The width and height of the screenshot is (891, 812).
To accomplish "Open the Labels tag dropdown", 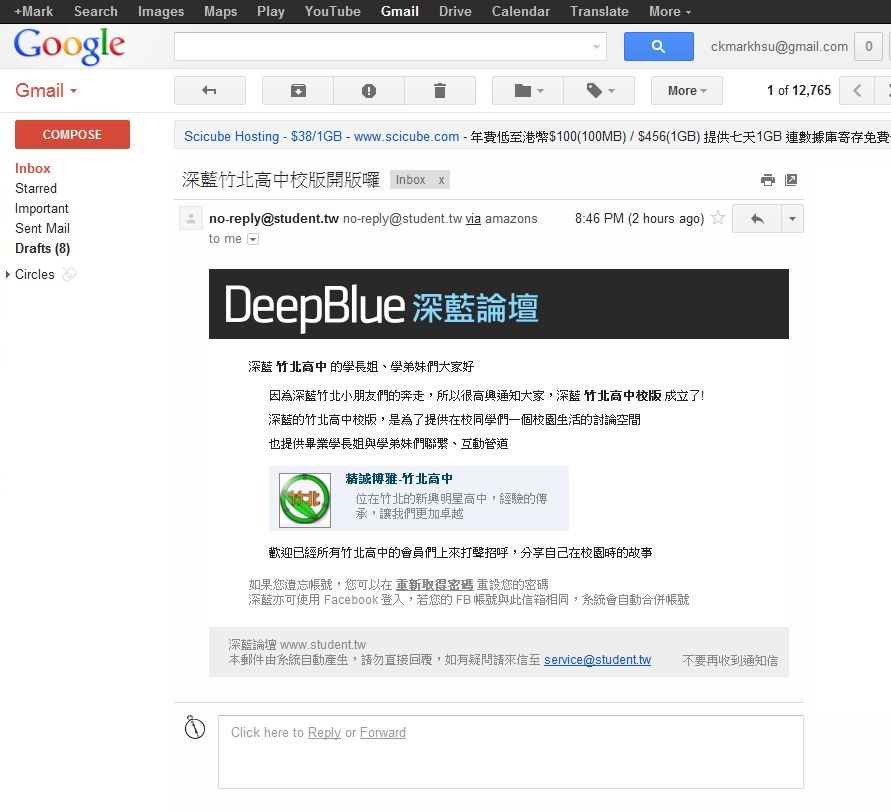I will pos(599,90).
